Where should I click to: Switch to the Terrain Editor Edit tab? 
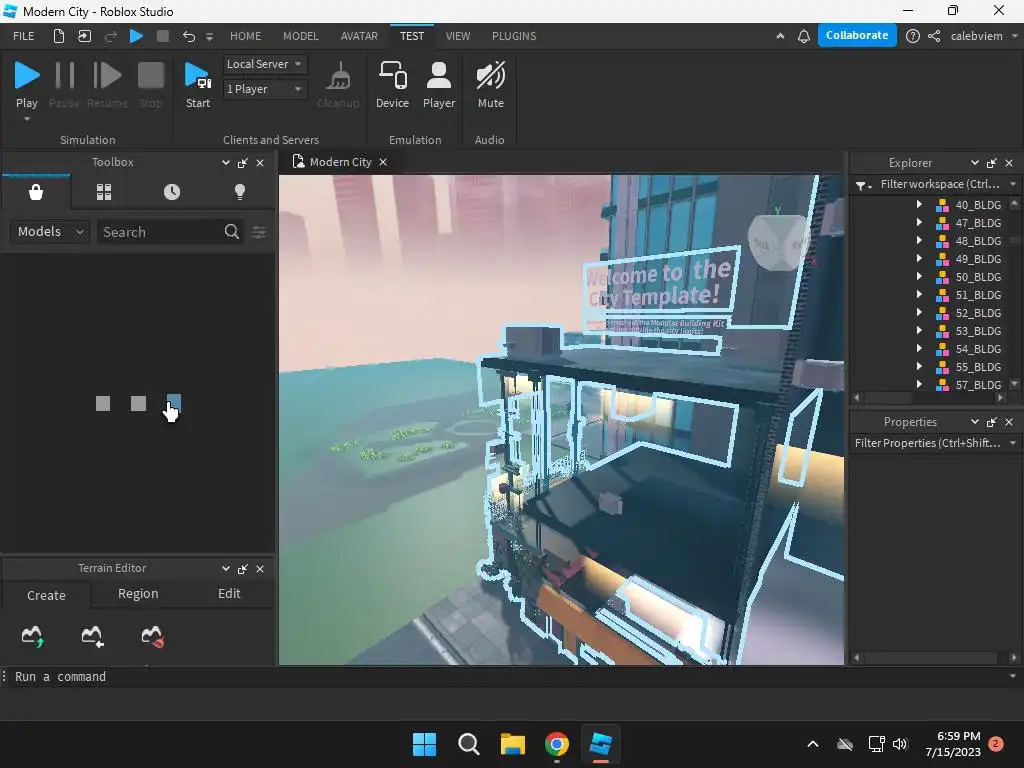tap(229, 594)
